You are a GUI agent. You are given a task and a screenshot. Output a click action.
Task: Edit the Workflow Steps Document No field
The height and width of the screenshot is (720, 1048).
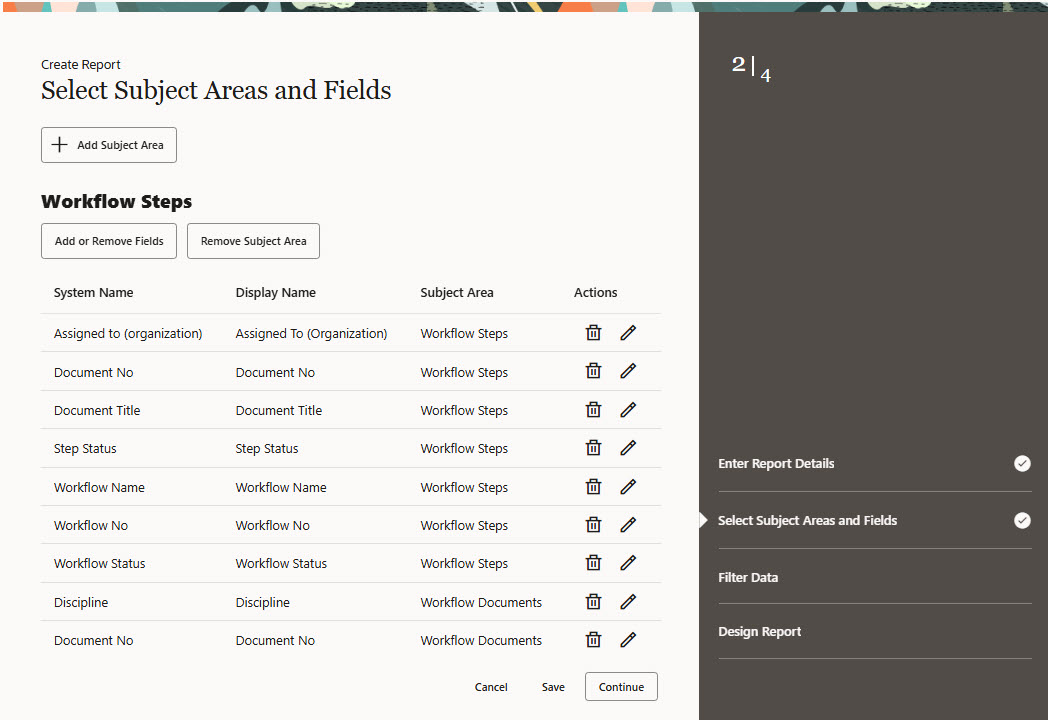pos(628,372)
